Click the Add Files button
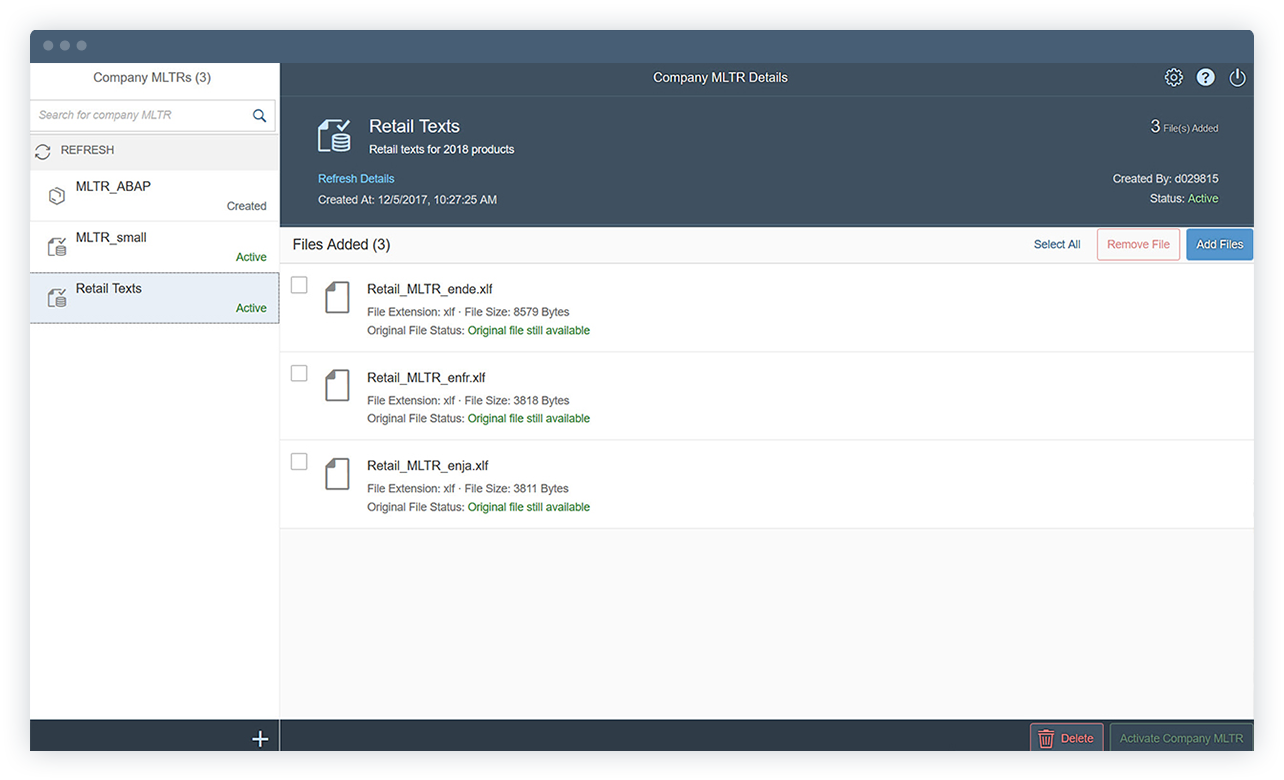1284x780 pixels. [1220, 244]
